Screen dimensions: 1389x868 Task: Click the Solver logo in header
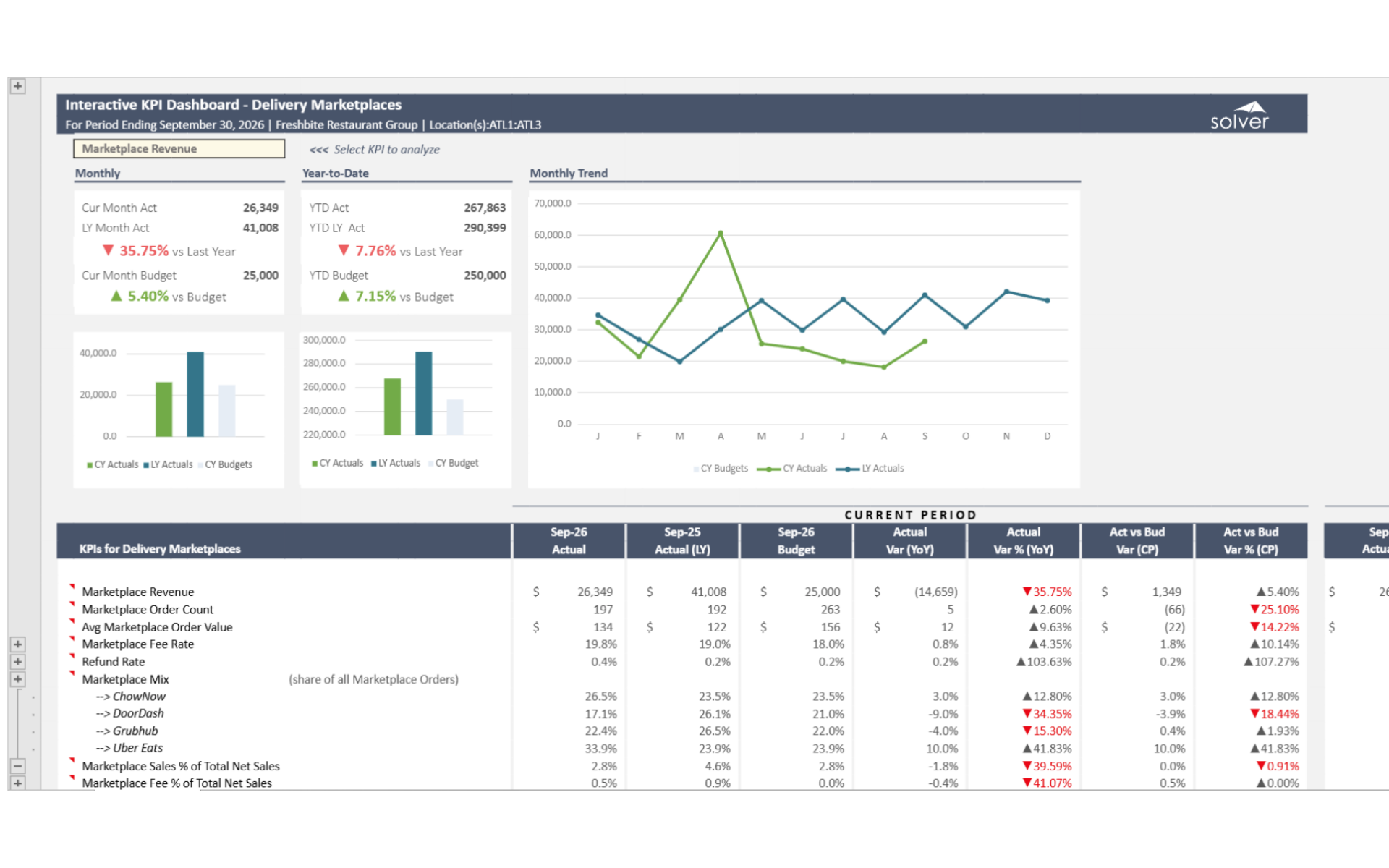click(1239, 116)
